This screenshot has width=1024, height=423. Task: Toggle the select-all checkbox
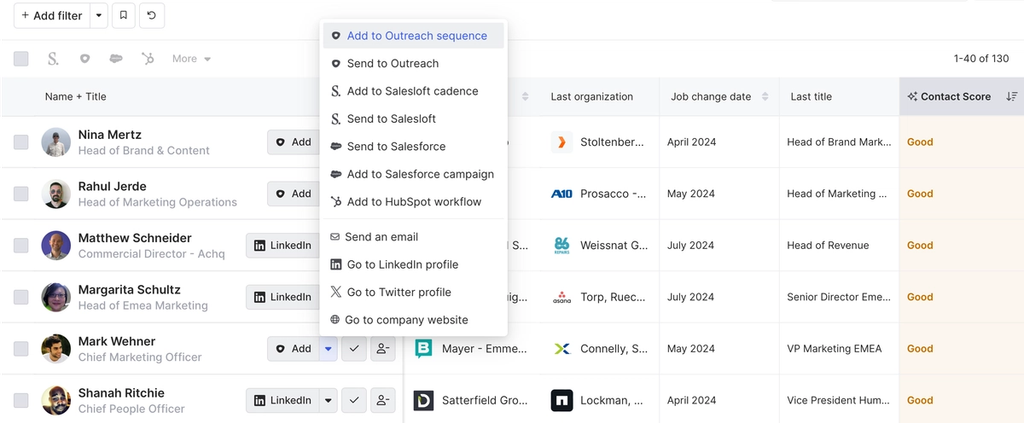click(21, 59)
